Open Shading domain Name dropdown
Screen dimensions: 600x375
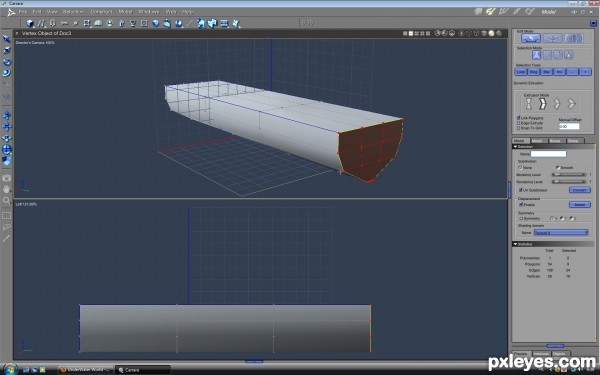tap(561, 233)
